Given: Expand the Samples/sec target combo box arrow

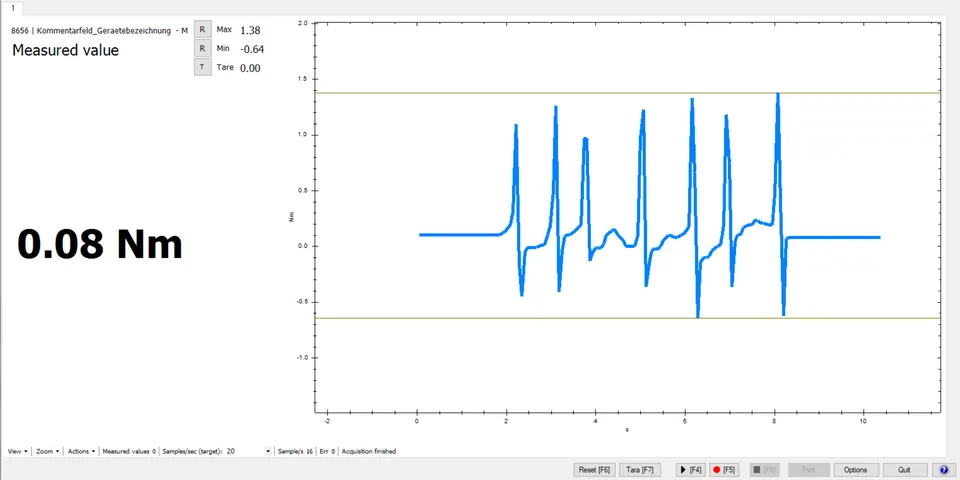Looking at the screenshot, I should [x=268, y=451].
